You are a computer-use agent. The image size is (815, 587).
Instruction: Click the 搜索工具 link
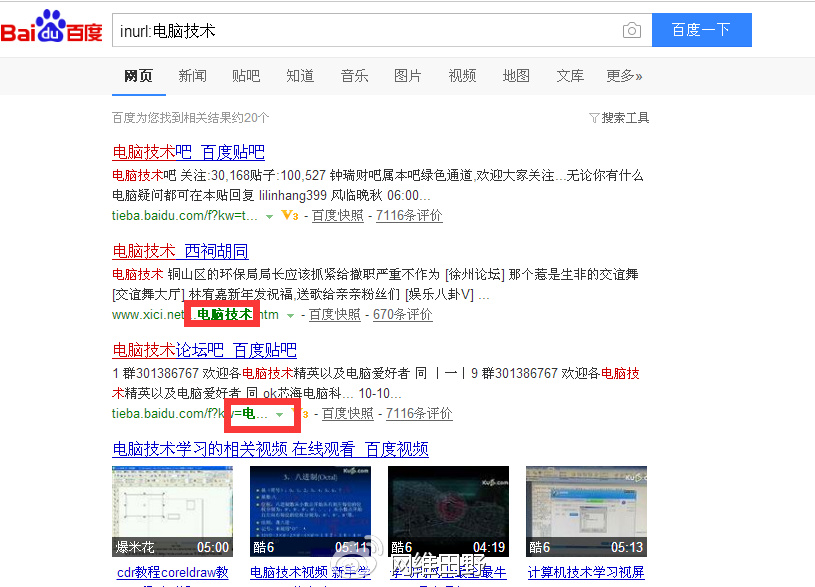pos(625,118)
